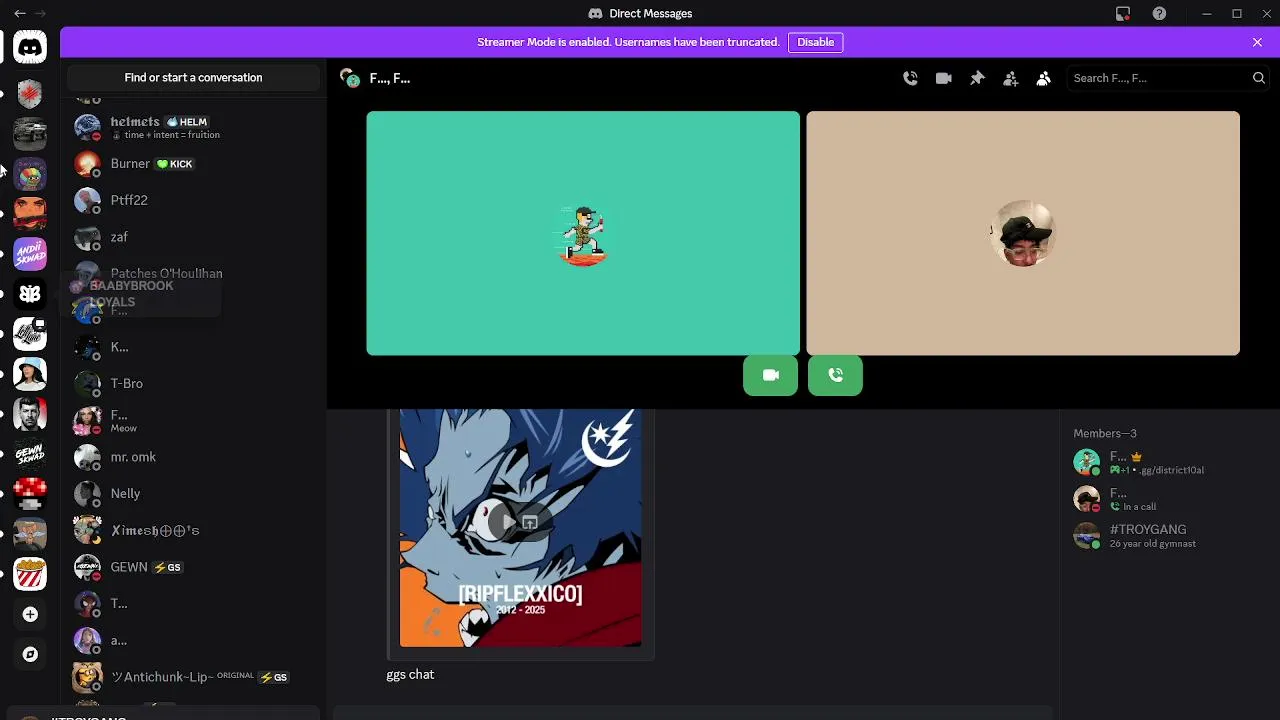
Task: Open DM with Burner
Action: (x=194, y=164)
